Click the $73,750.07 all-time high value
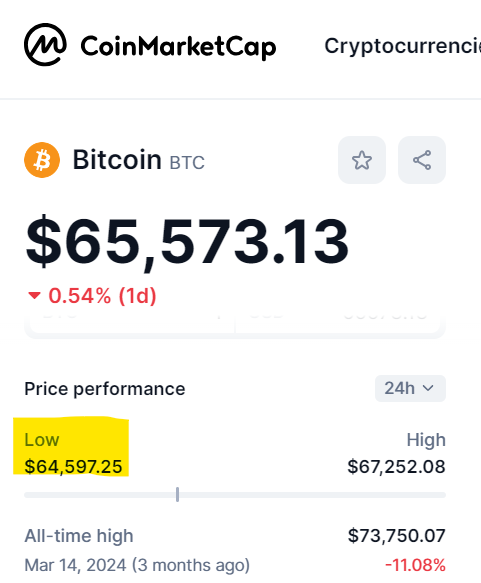 (x=397, y=535)
